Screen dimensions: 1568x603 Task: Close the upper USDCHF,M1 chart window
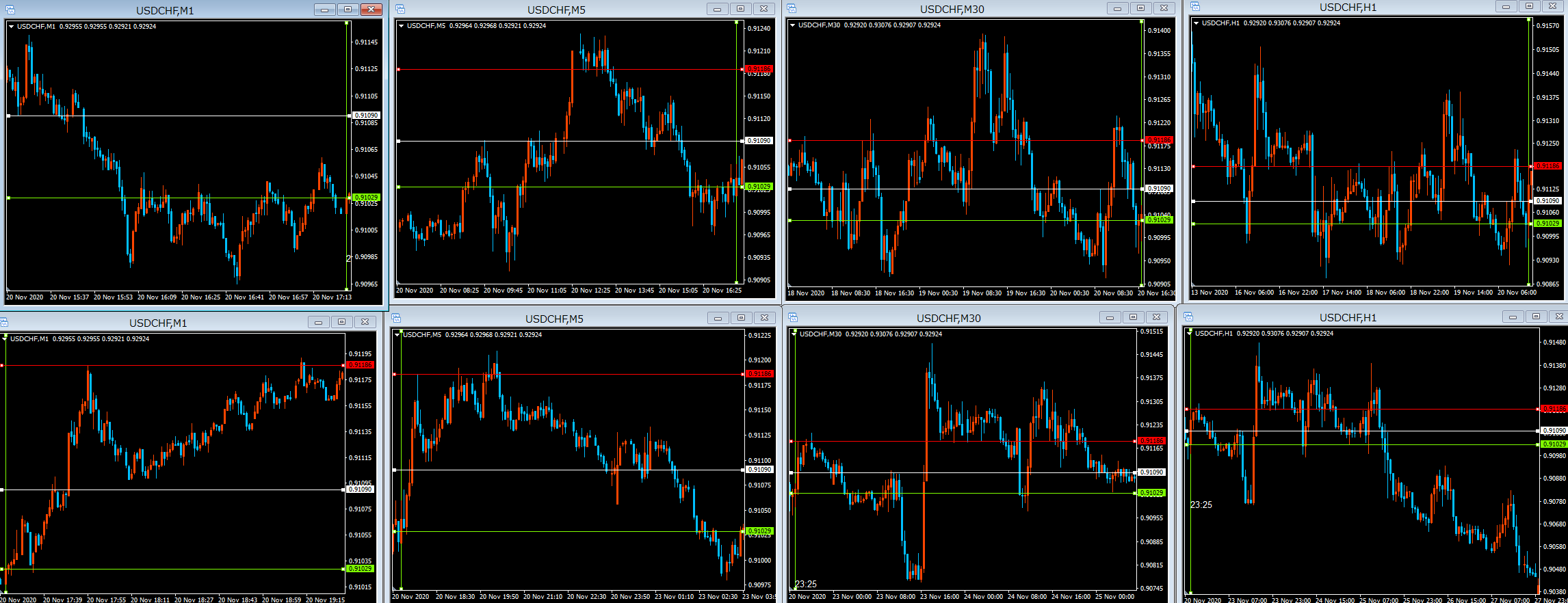(x=371, y=9)
